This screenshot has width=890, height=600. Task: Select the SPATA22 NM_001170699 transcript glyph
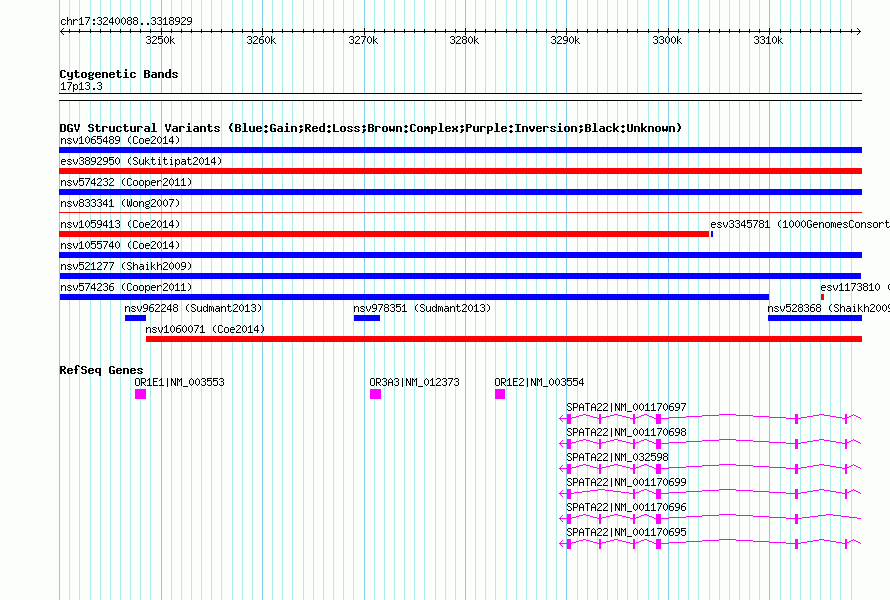pyautogui.click(x=710, y=494)
